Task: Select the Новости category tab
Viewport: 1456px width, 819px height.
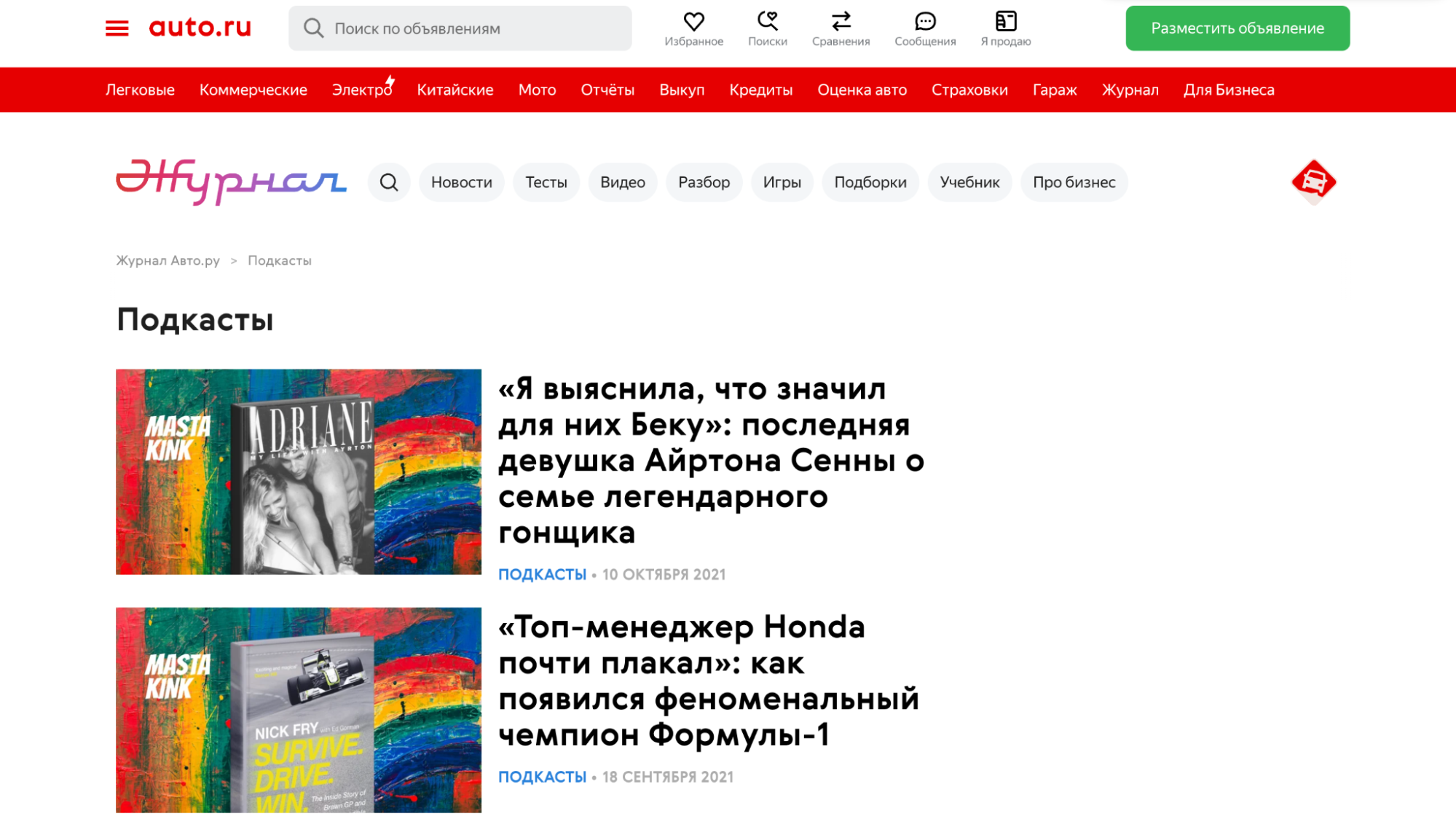Action: 461,182
